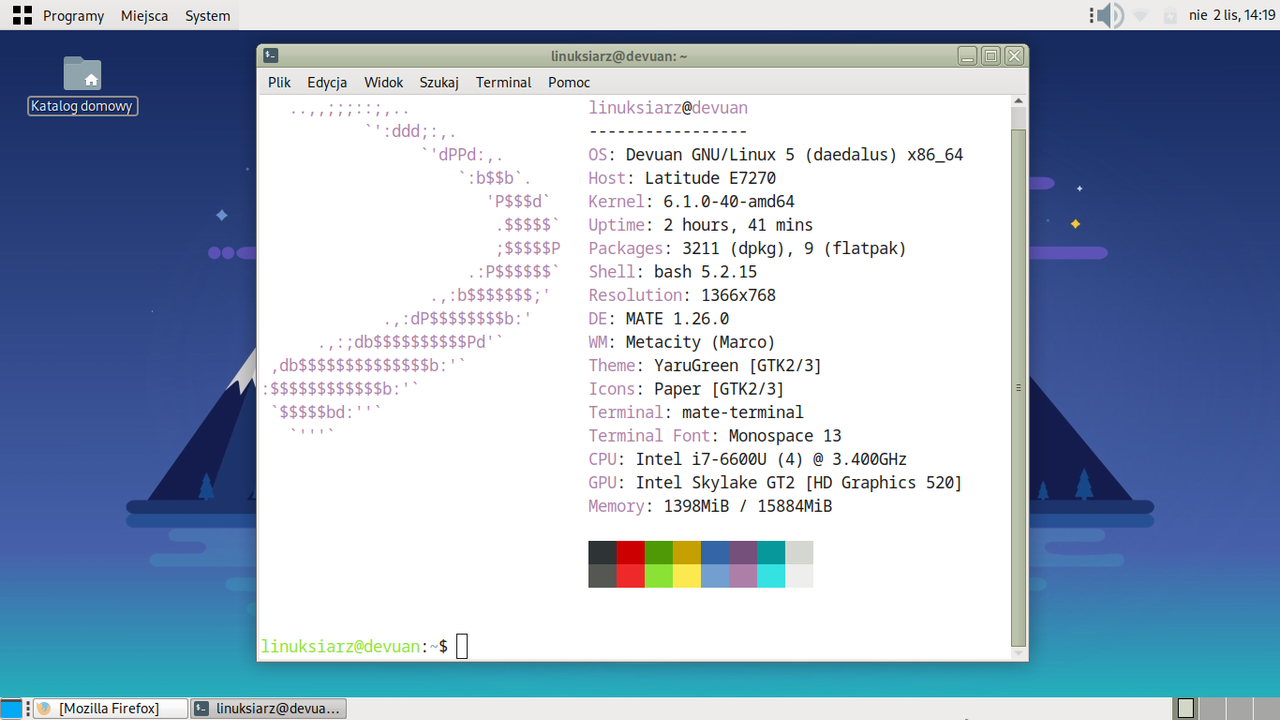Click the 'GPU: Intel Skylake GT2' line
Screen dimensions: 1280x720
[775, 482]
